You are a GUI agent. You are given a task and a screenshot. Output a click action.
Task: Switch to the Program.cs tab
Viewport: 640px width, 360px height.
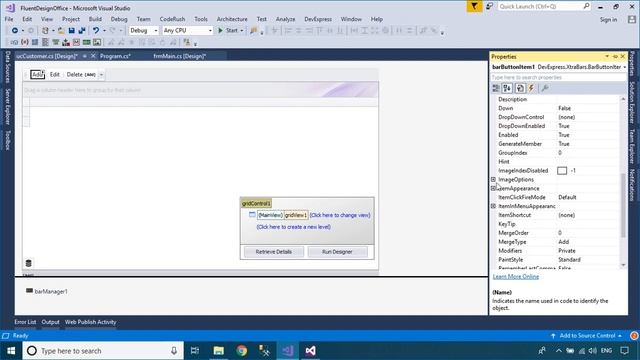[116, 56]
